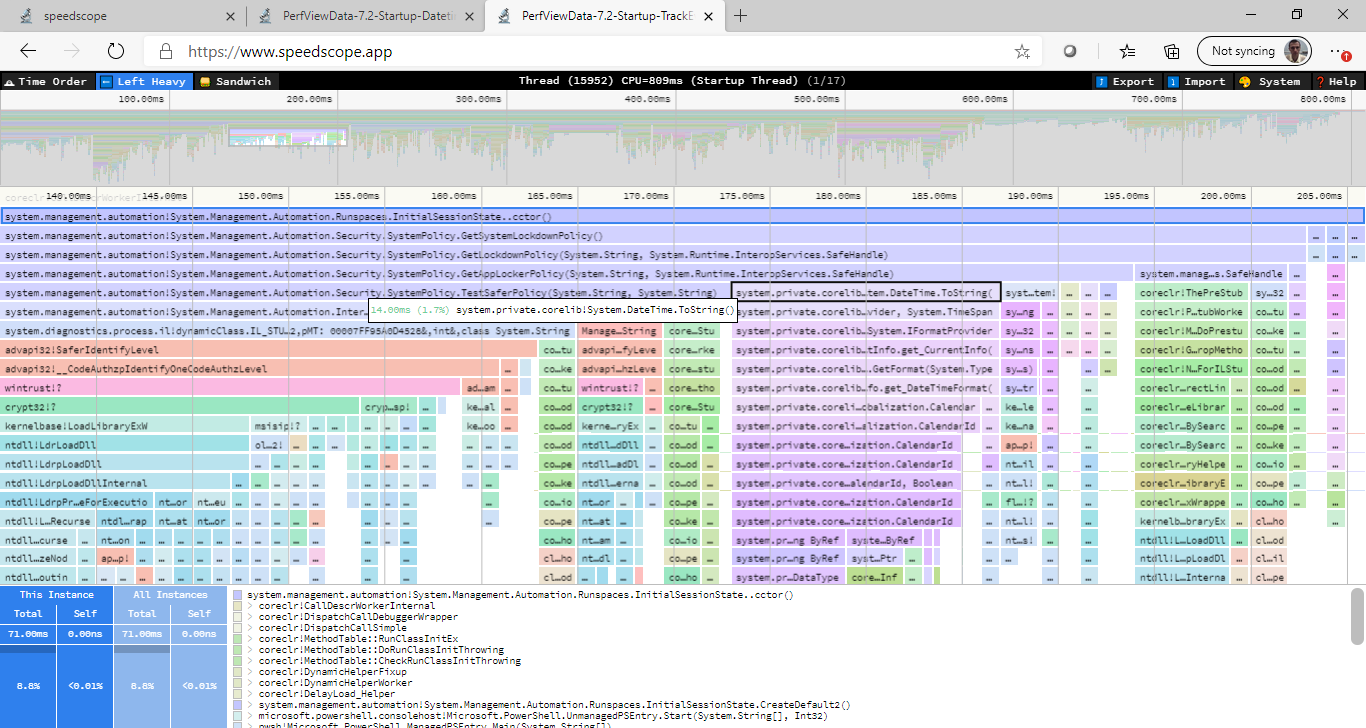This screenshot has height=728, width=1366.
Task: Import a profile with Import button
Action: pos(1196,81)
